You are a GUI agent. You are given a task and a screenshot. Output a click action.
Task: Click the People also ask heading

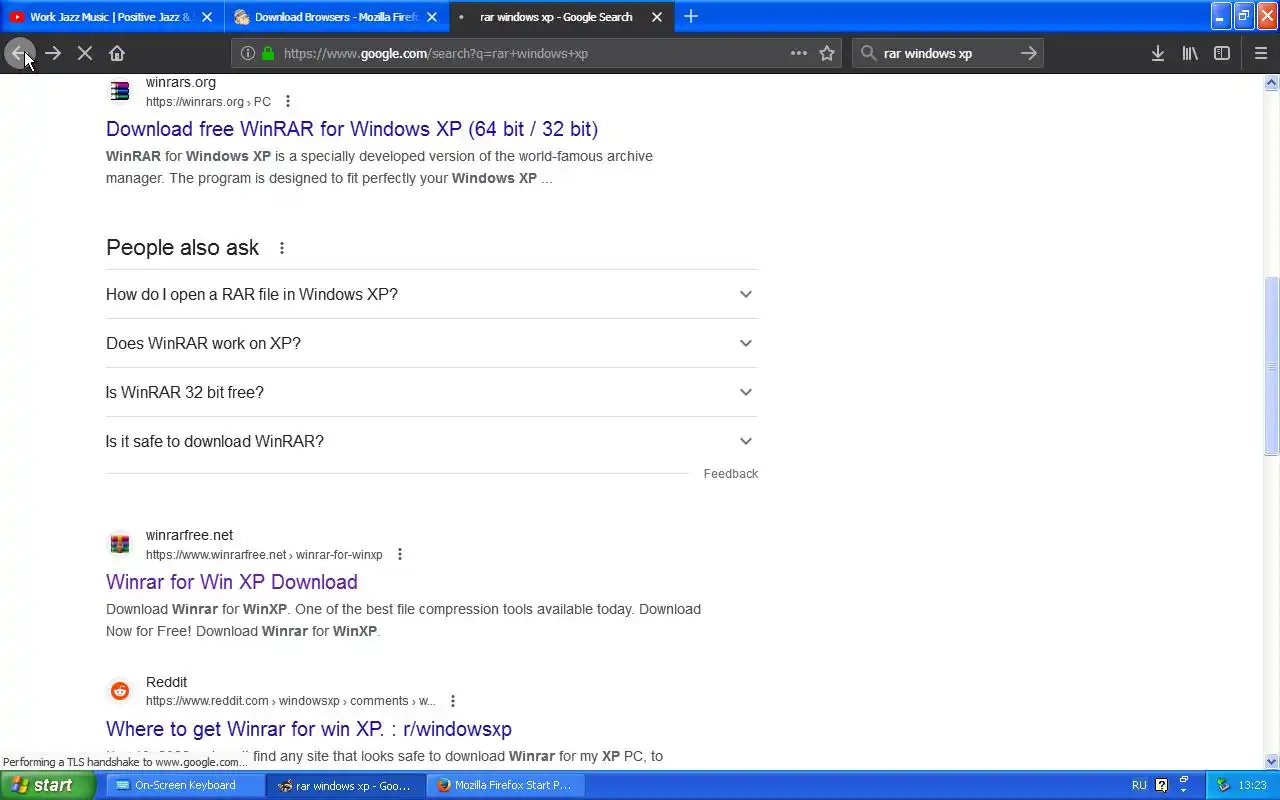(x=183, y=248)
